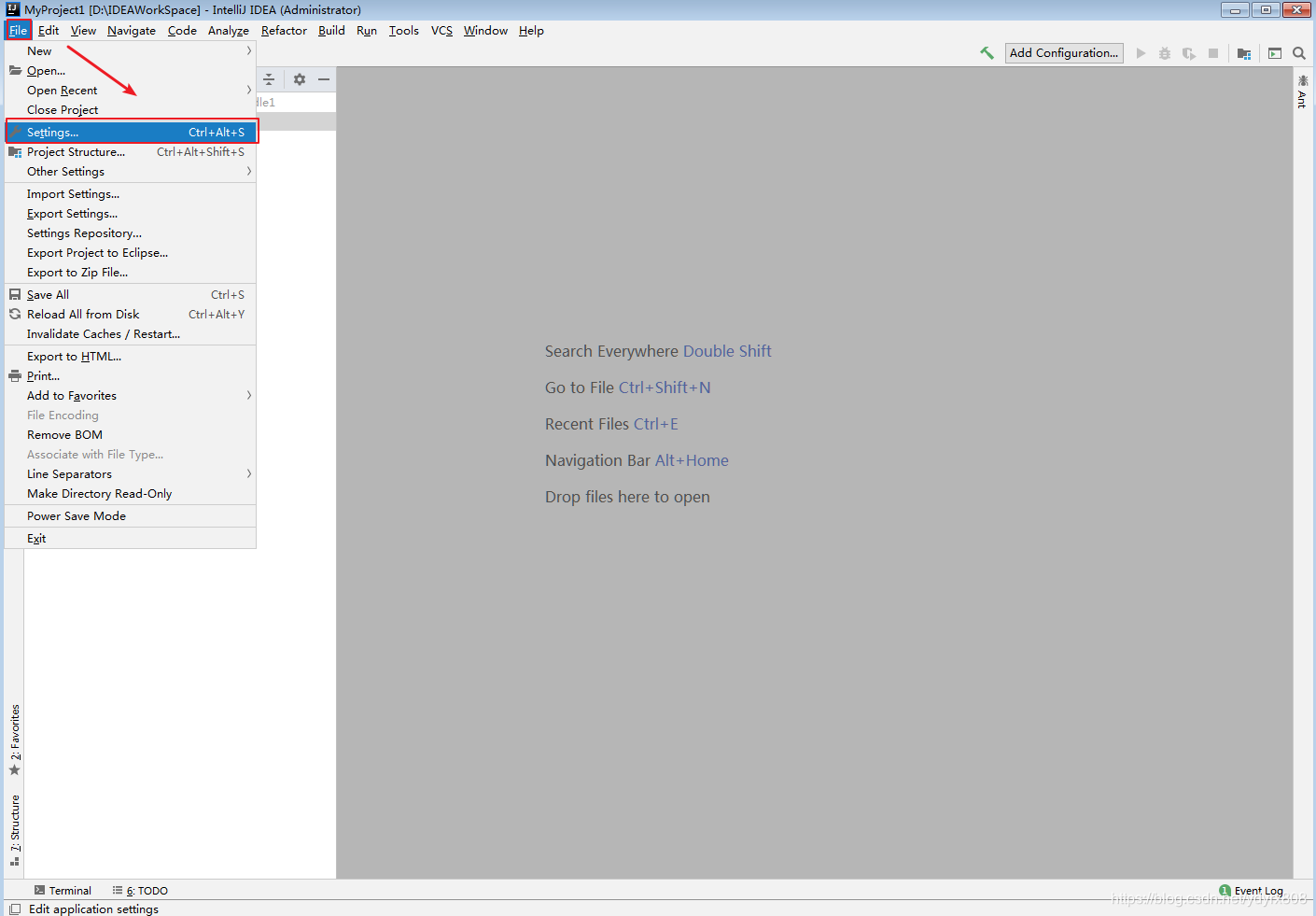Expand the Open Recent submenu arrow

pos(248,90)
